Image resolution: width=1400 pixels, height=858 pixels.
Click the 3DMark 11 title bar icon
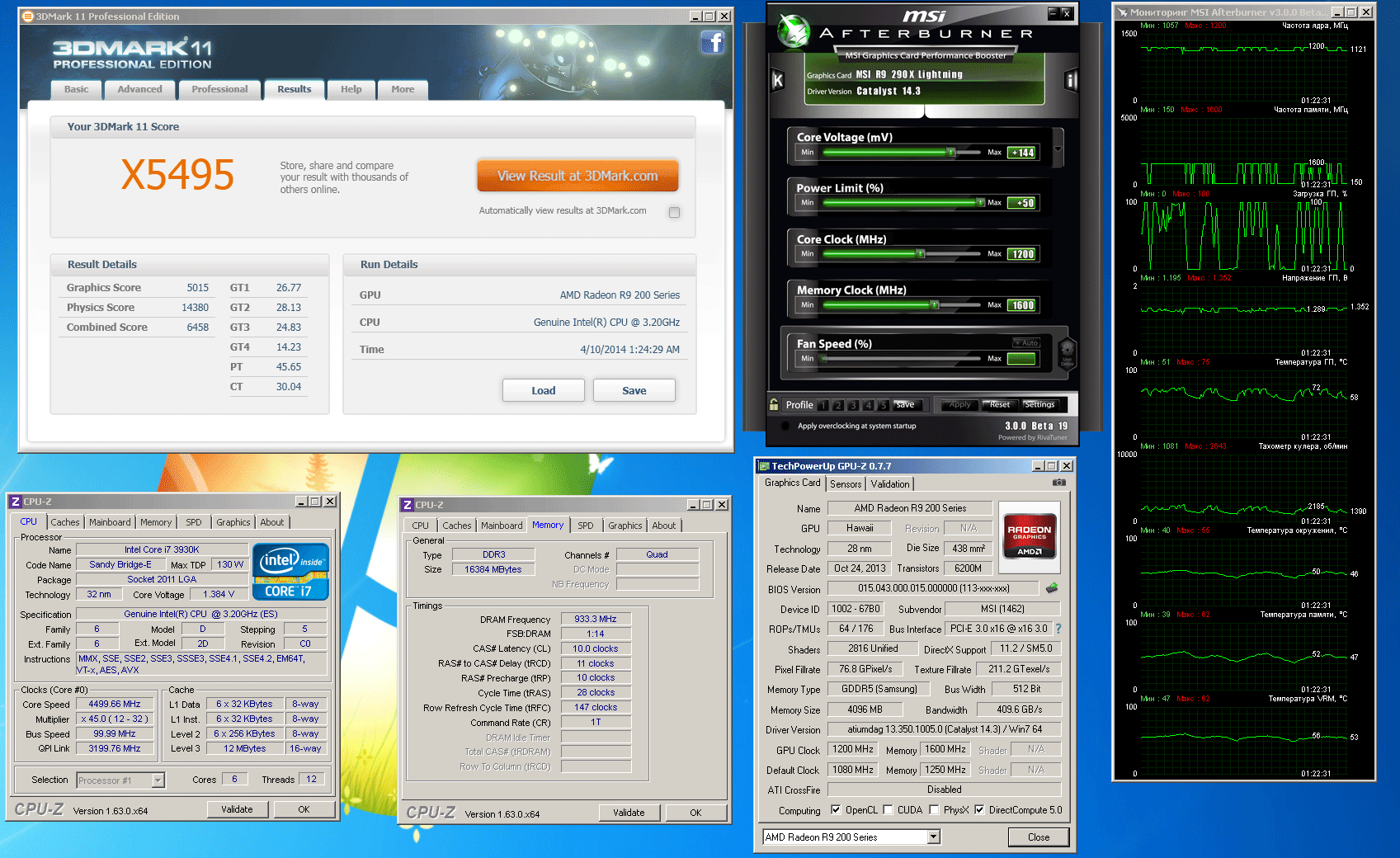click(x=28, y=16)
